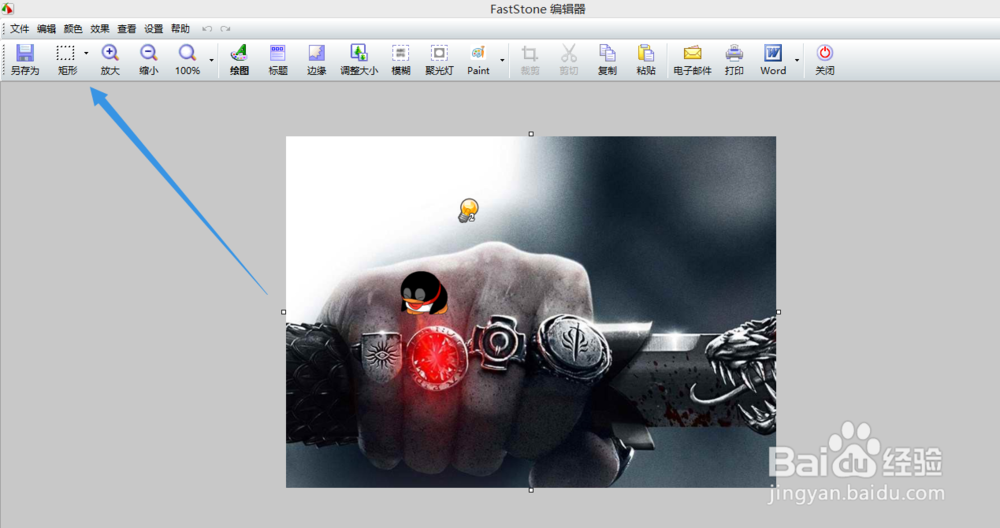Click the Cut (剪切) scissors icon

[568, 53]
